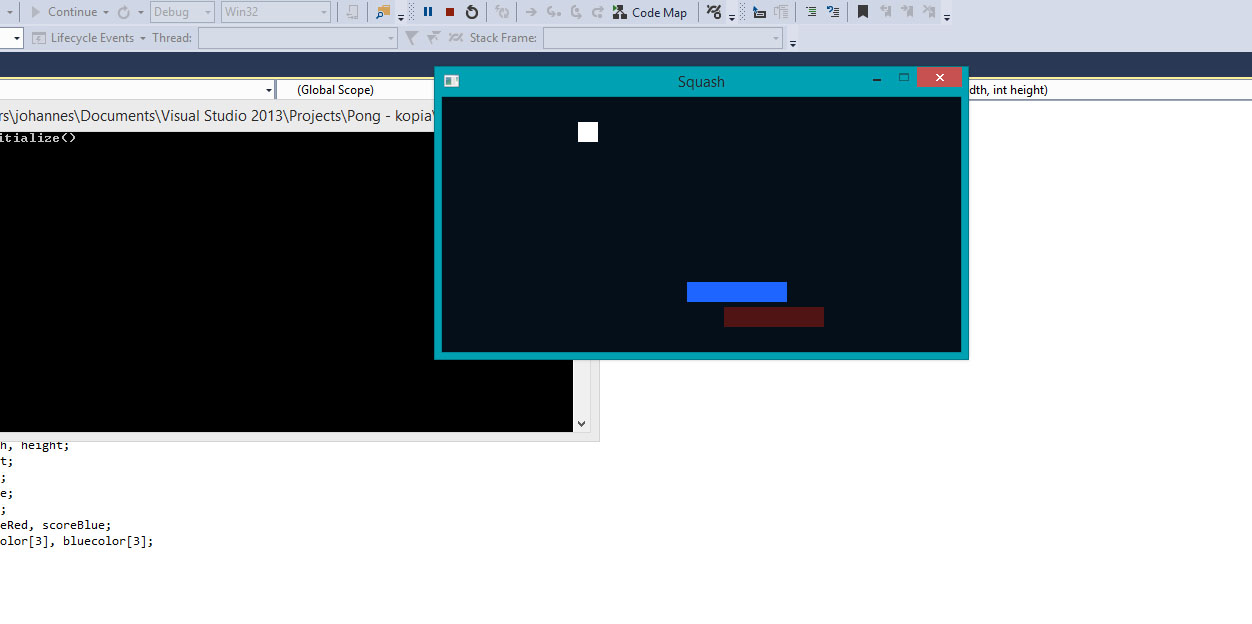Open the Code Map
The height and width of the screenshot is (624, 1252).
[650, 12]
